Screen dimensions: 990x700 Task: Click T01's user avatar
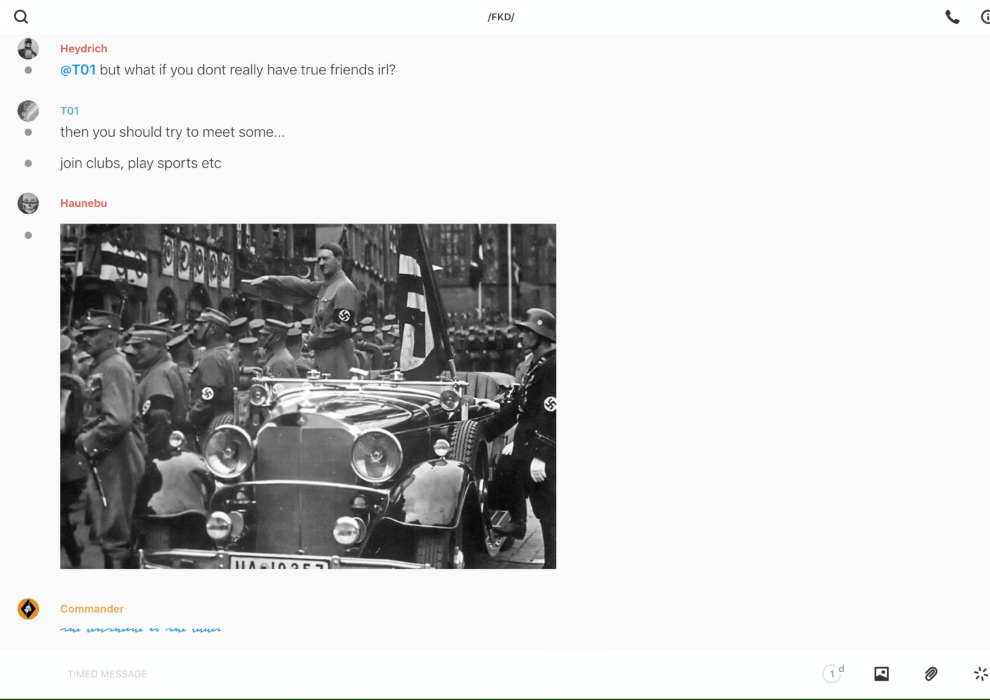point(28,111)
